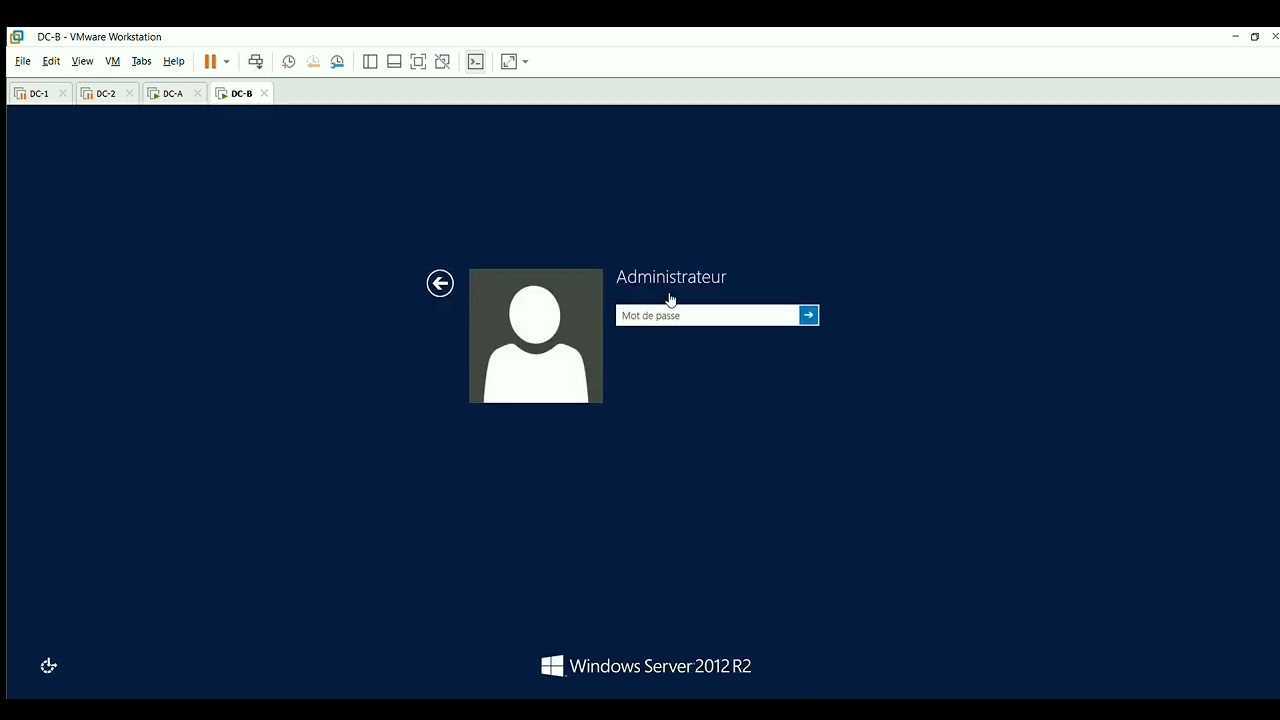Click the Administrateur user avatar
Image resolution: width=1280 pixels, height=720 pixels.
point(536,336)
